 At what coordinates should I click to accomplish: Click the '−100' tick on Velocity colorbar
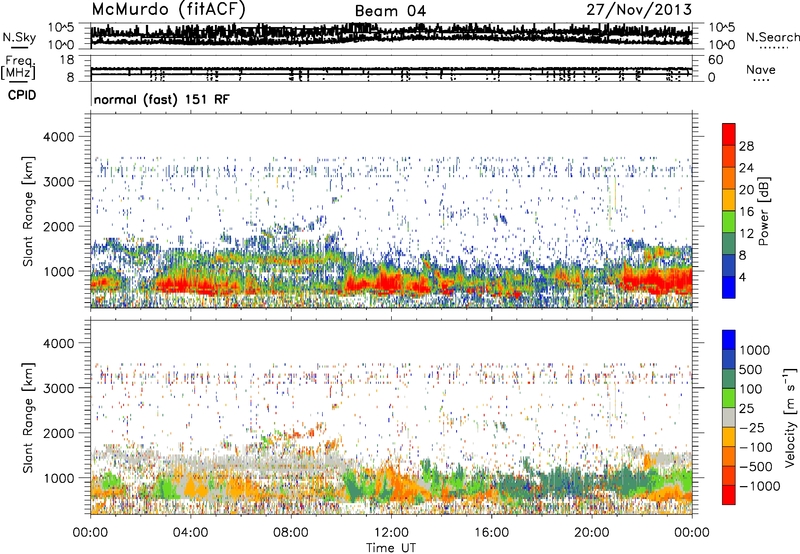755,447
